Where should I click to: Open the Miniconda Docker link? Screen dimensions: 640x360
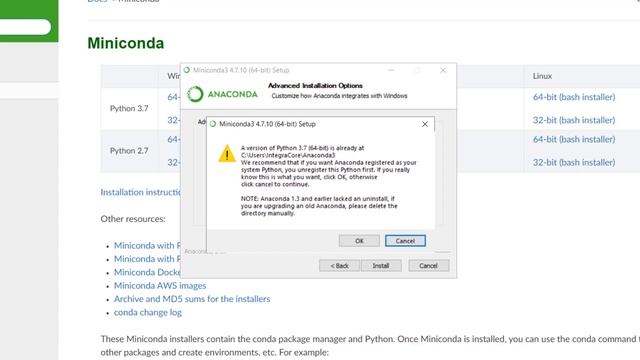[x=147, y=272]
